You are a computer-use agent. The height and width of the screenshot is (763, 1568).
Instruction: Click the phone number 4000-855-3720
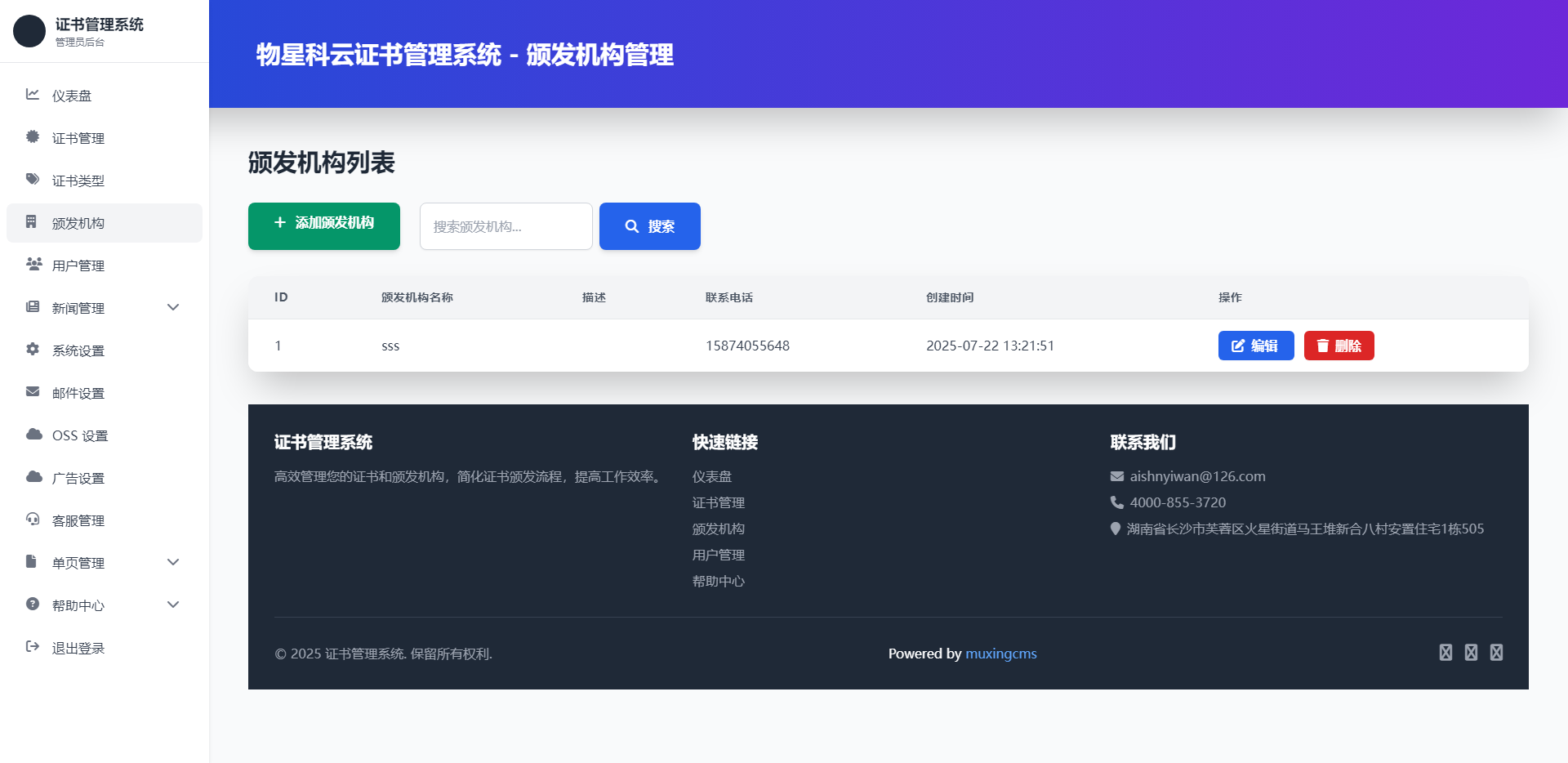(x=1178, y=502)
